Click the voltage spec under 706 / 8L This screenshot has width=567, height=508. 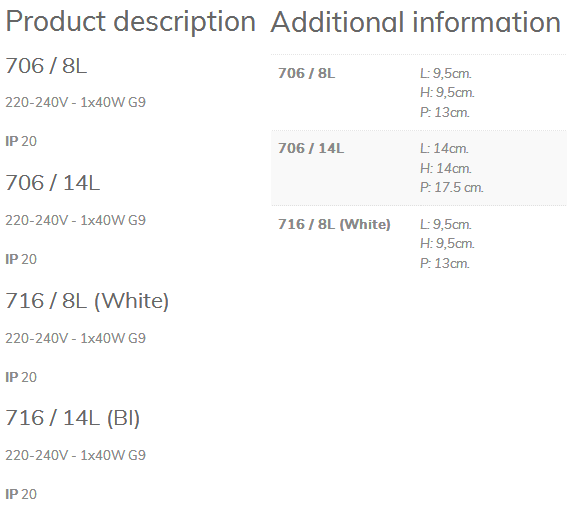click(x=76, y=102)
